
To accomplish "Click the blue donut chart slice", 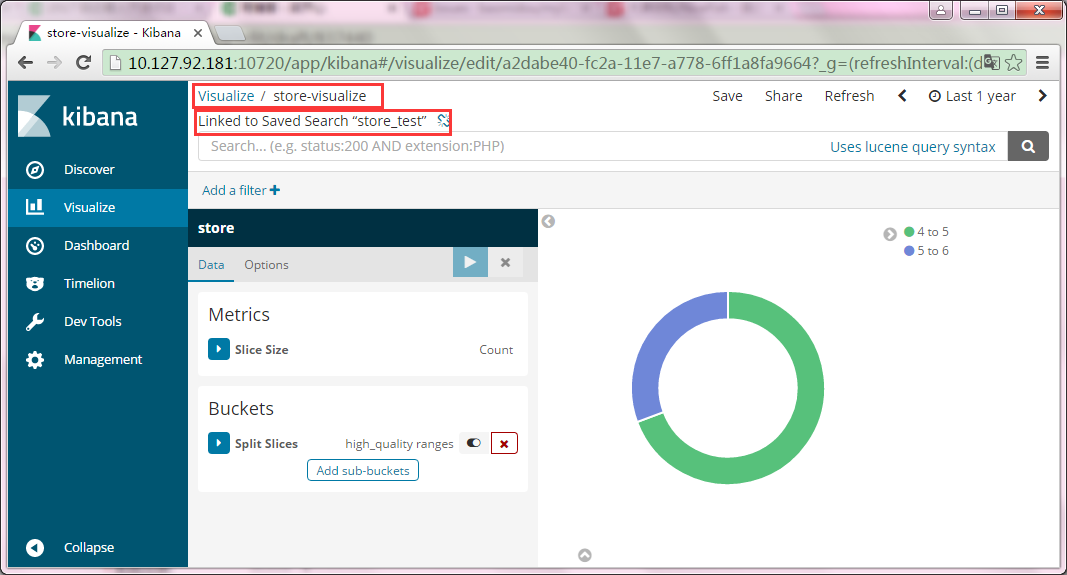I will [660, 347].
